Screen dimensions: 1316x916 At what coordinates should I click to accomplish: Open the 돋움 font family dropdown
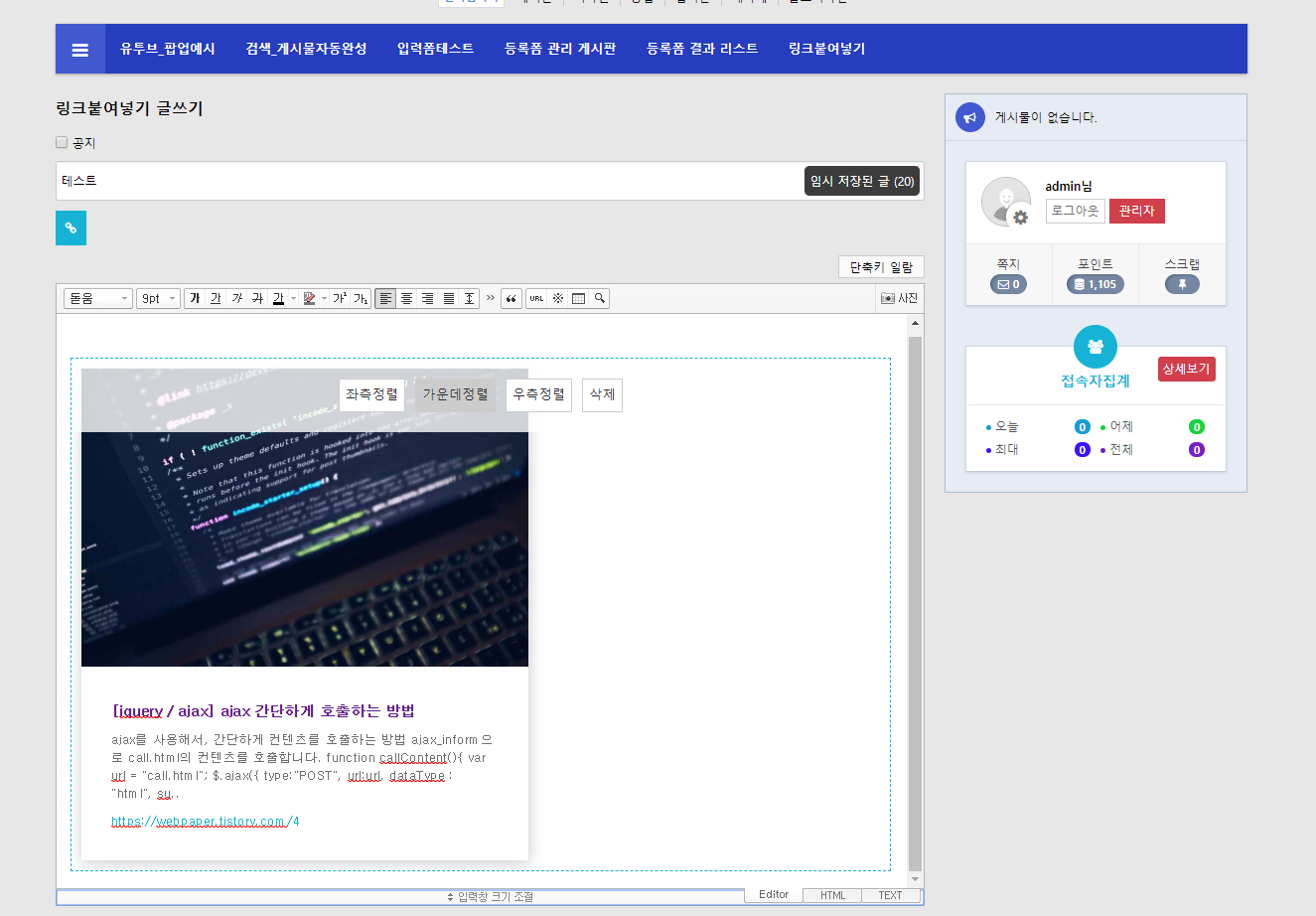click(x=97, y=298)
